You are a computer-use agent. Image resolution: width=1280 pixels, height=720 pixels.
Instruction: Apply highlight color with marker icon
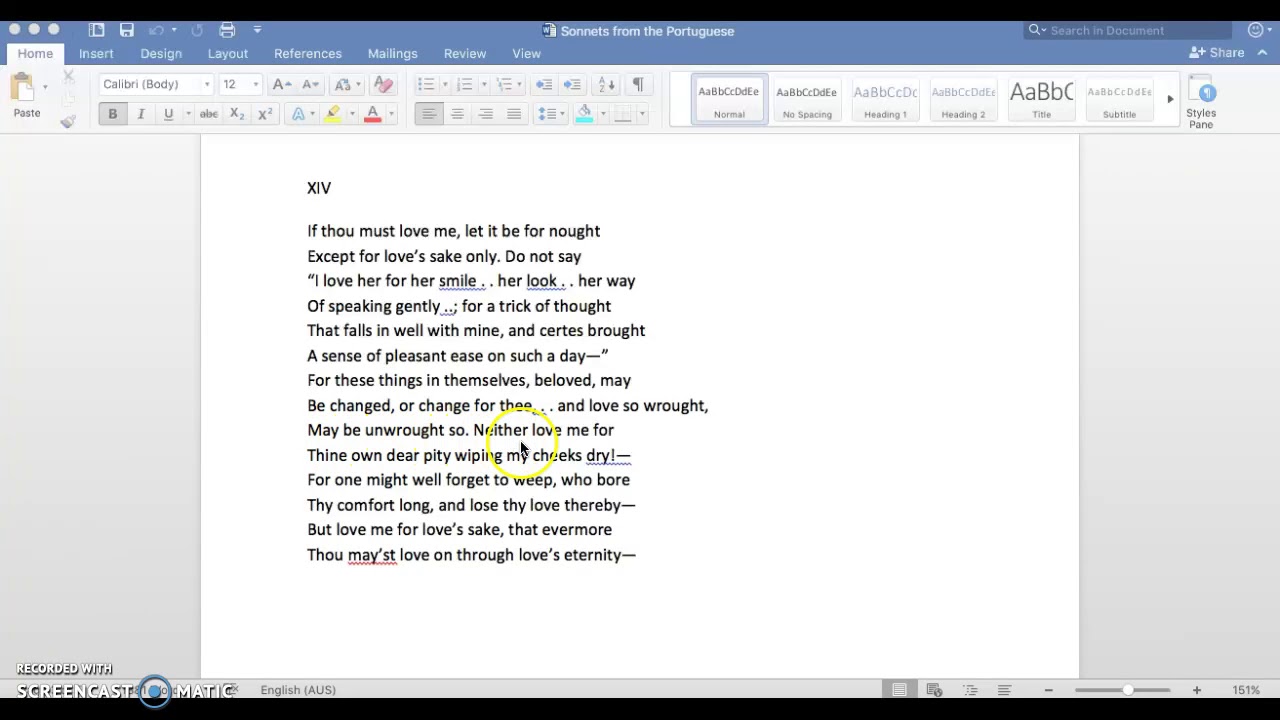click(333, 114)
